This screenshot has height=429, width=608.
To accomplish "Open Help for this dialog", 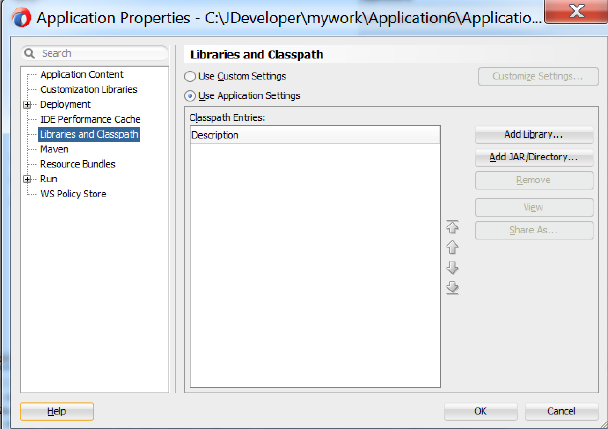I will click(x=57, y=412).
